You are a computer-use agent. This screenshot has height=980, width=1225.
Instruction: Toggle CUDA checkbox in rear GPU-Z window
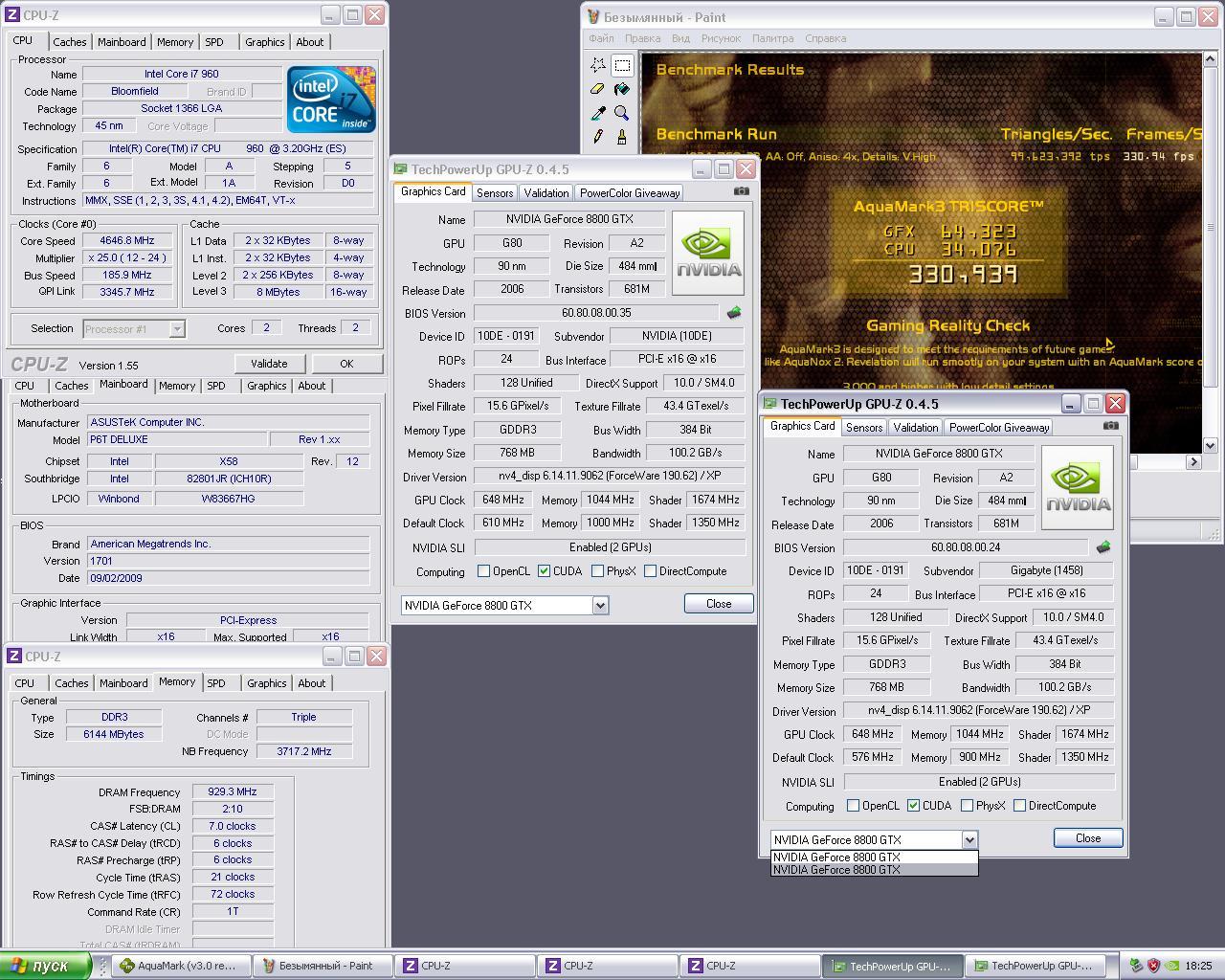tap(544, 571)
